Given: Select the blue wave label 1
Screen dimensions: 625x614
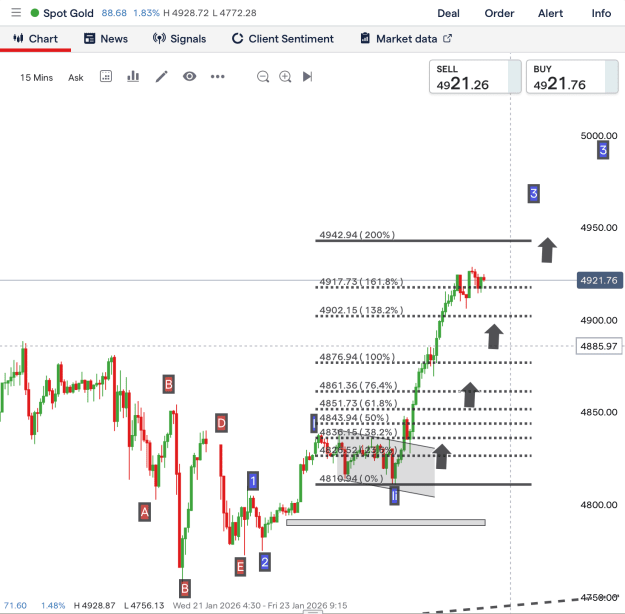Looking at the screenshot, I should [x=253, y=481].
